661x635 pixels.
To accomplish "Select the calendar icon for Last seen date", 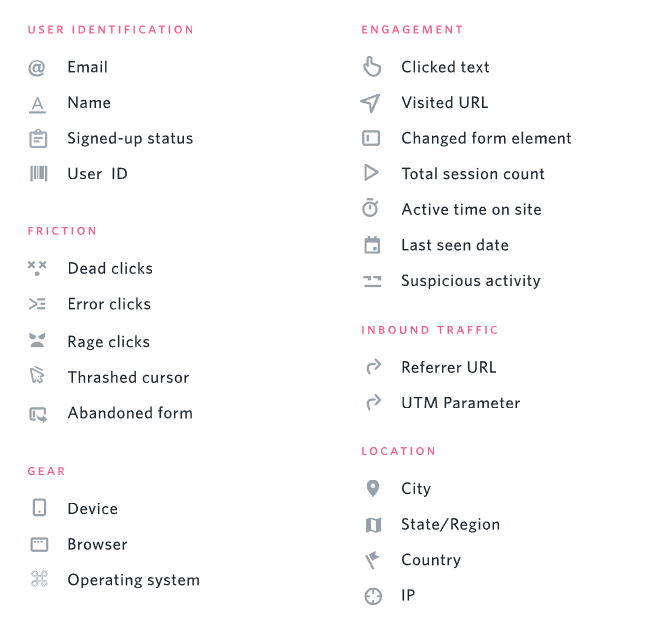I will tap(372, 245).
